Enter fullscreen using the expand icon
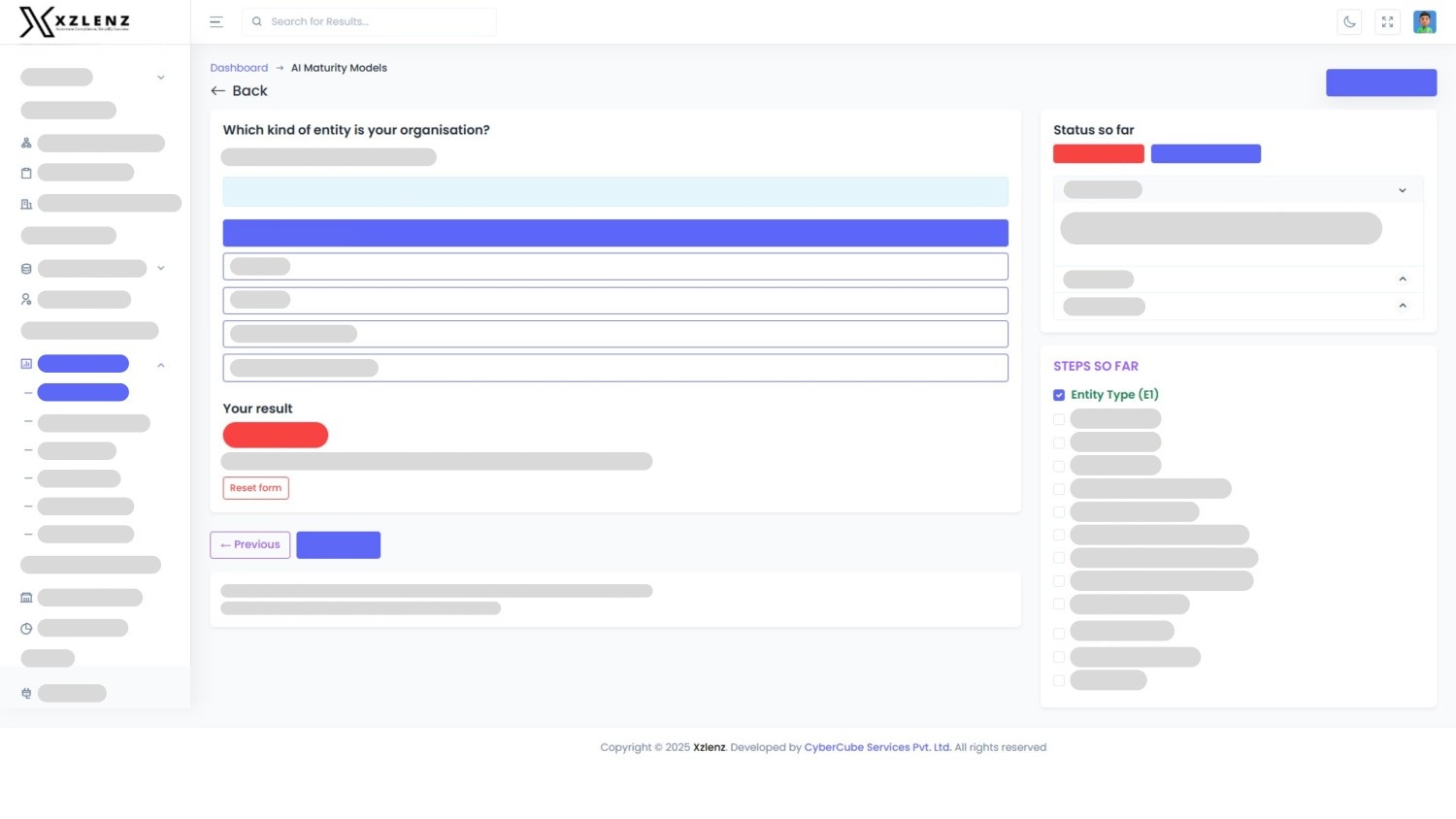This screenshot has height=819, width=1456. click(1387, 21)
